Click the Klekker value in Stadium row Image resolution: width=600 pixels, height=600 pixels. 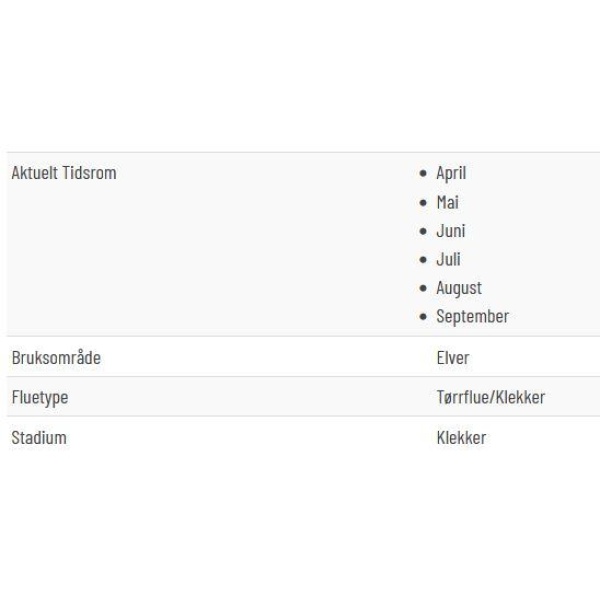(x=461, y=437)
